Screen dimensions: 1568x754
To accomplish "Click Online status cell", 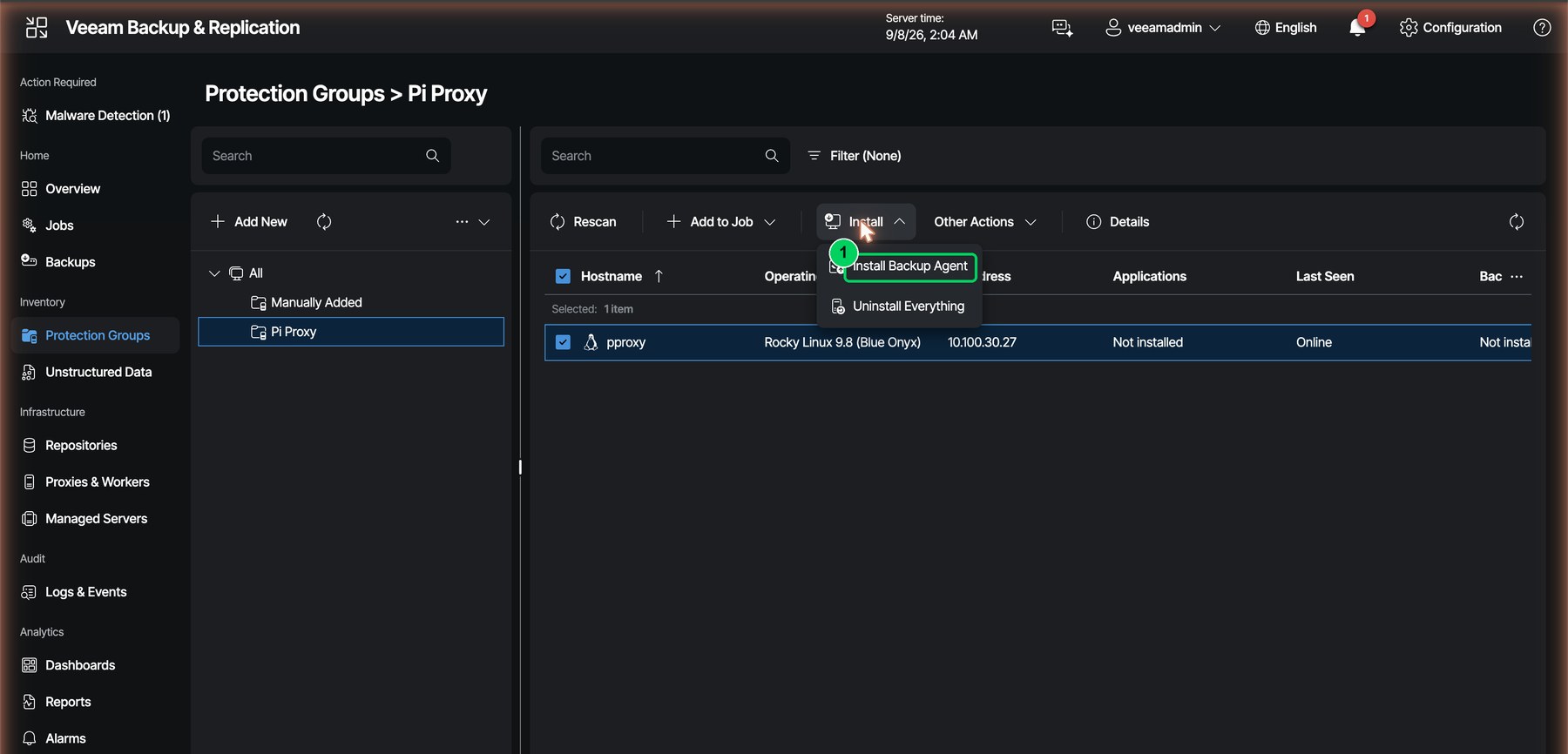I will (1314, 343).
